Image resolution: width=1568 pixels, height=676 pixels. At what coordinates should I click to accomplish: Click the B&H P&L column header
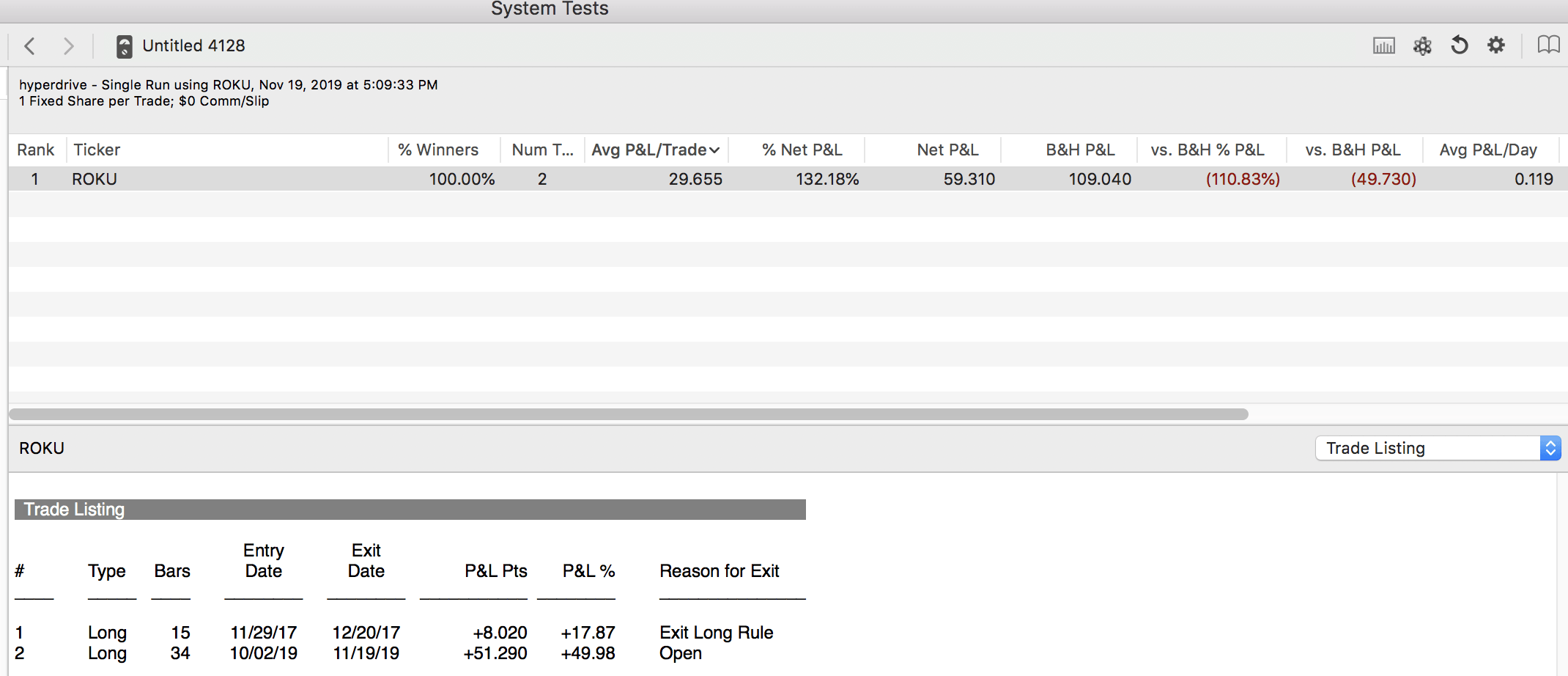pyautogui.click(x=1080, y=150)
